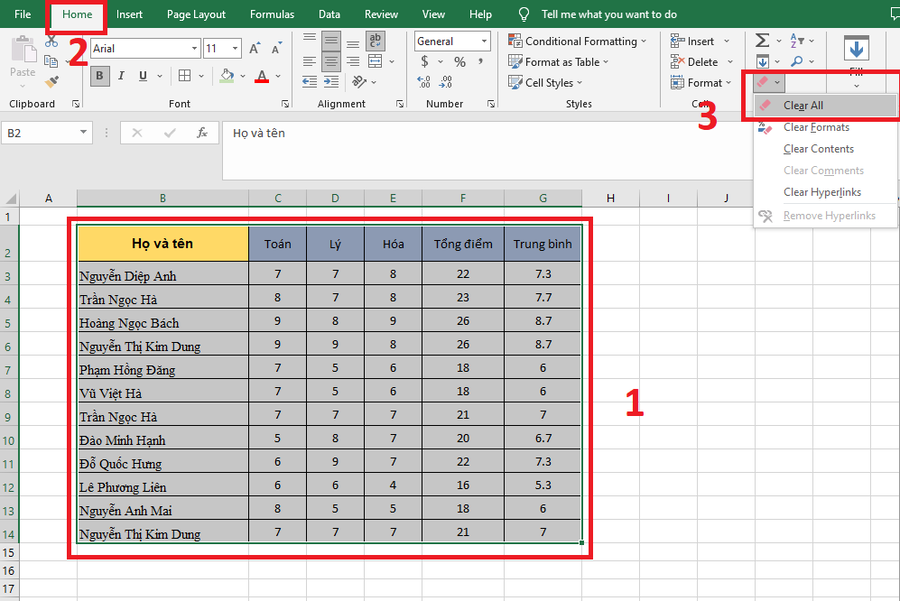The width and height of the screenshot is (900, 601).
Task: Apply Percent Style
Action: click(x=460, y=61)
